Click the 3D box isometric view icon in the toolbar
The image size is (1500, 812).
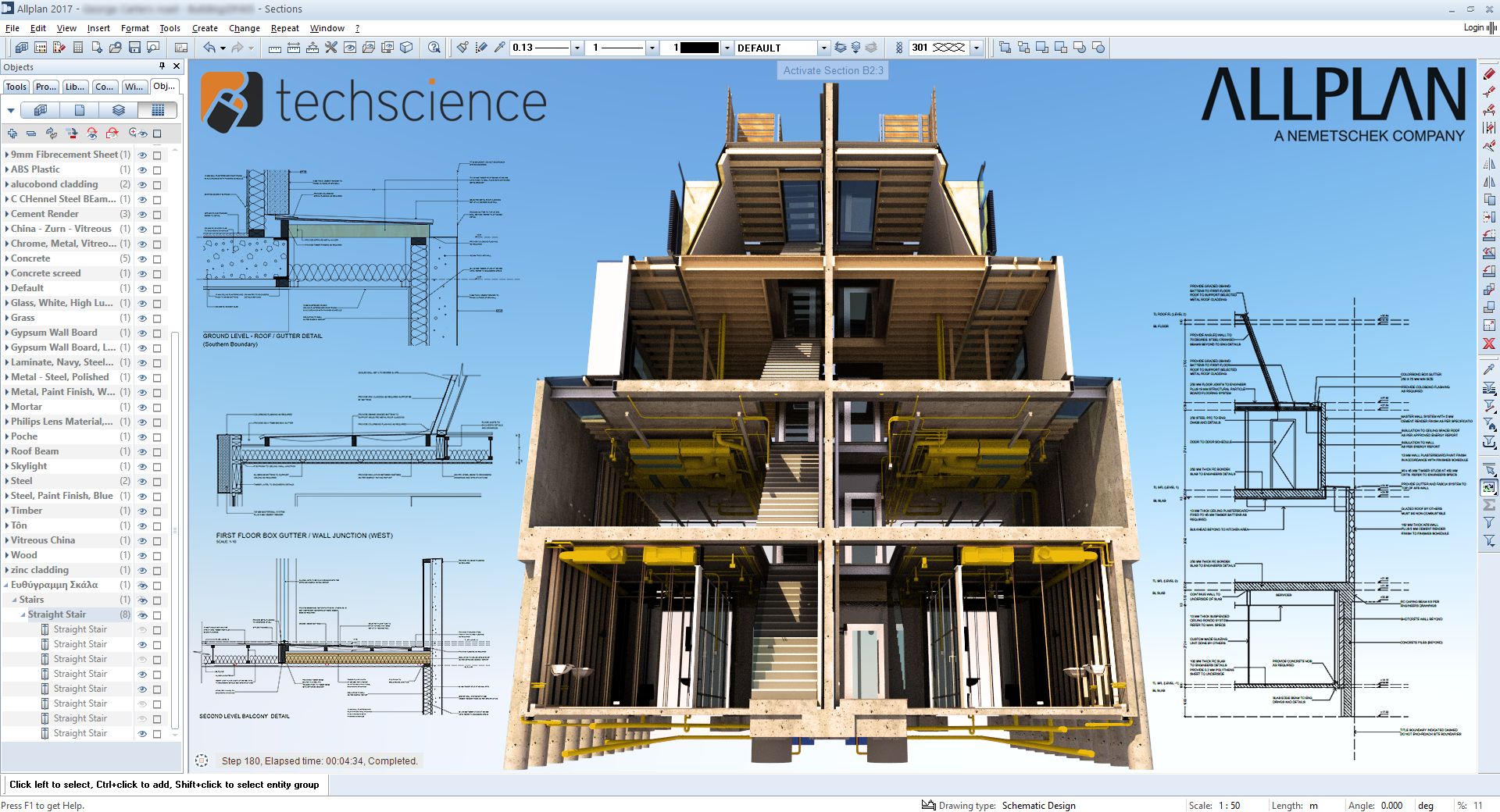pyautogui.click(x=406, y=47)
